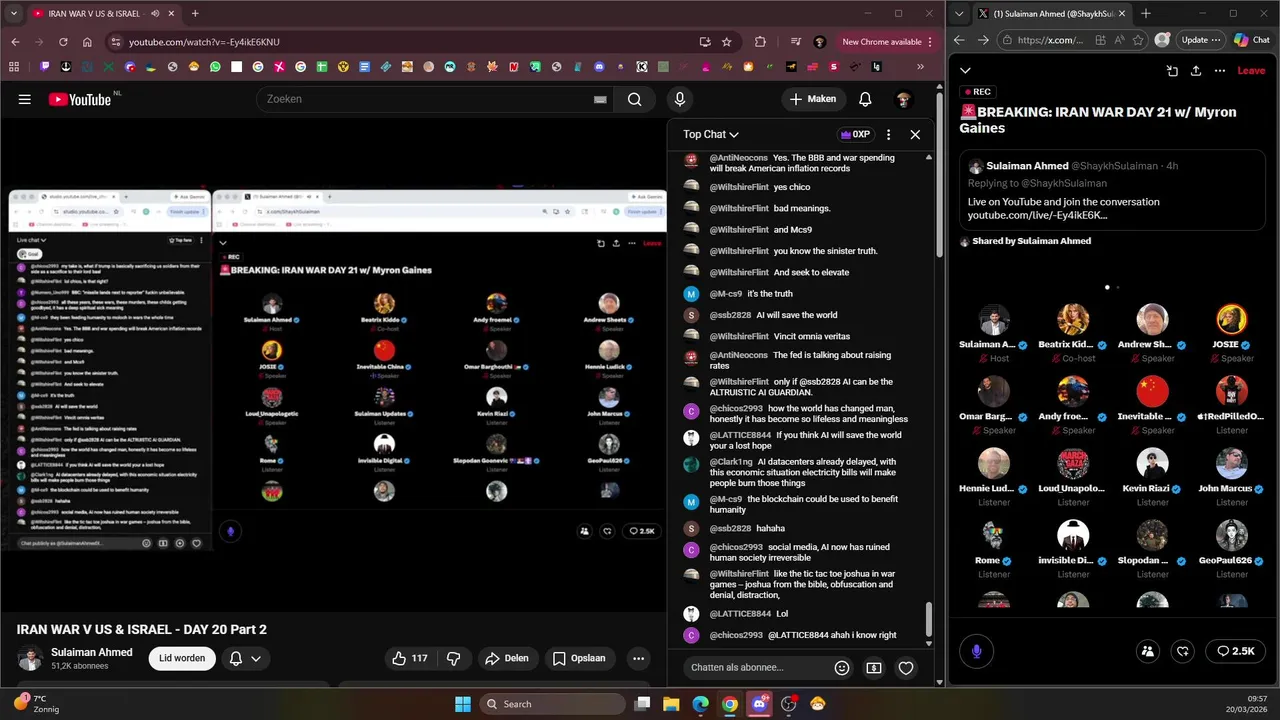The height and width of the screenshot is (720, 1280).
Task: Open Chrome extensions puzzle icon
Action: click(760, 42)
